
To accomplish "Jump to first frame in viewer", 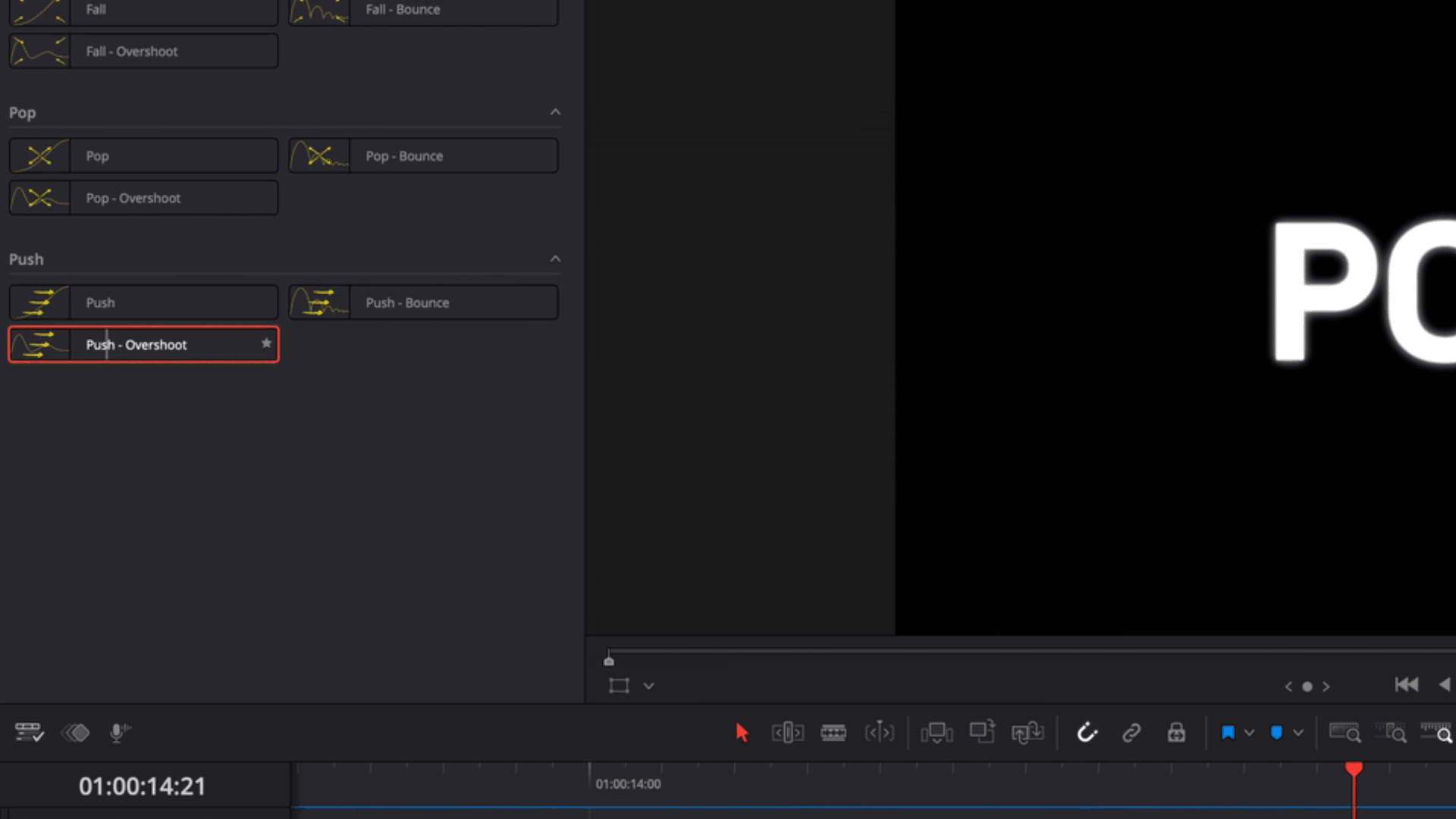I will pyautogui.click(x=1407, y=685).
